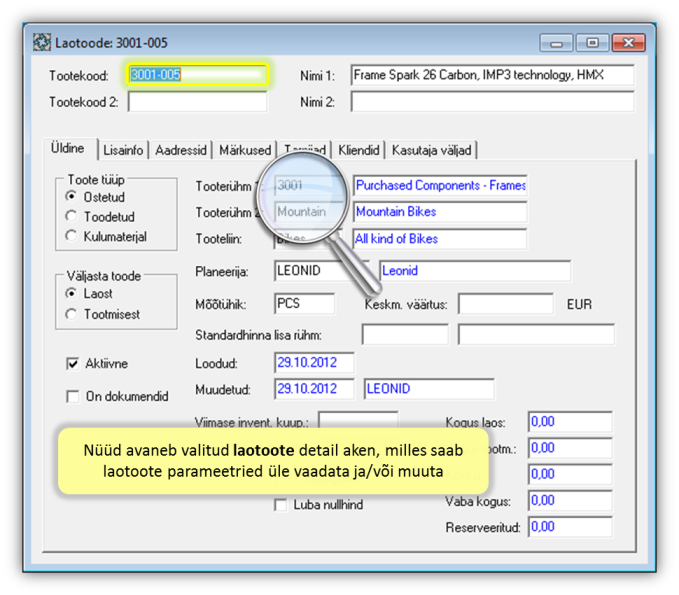
Task: Click the Tootekood 2 input field
Action: (198, 102)
